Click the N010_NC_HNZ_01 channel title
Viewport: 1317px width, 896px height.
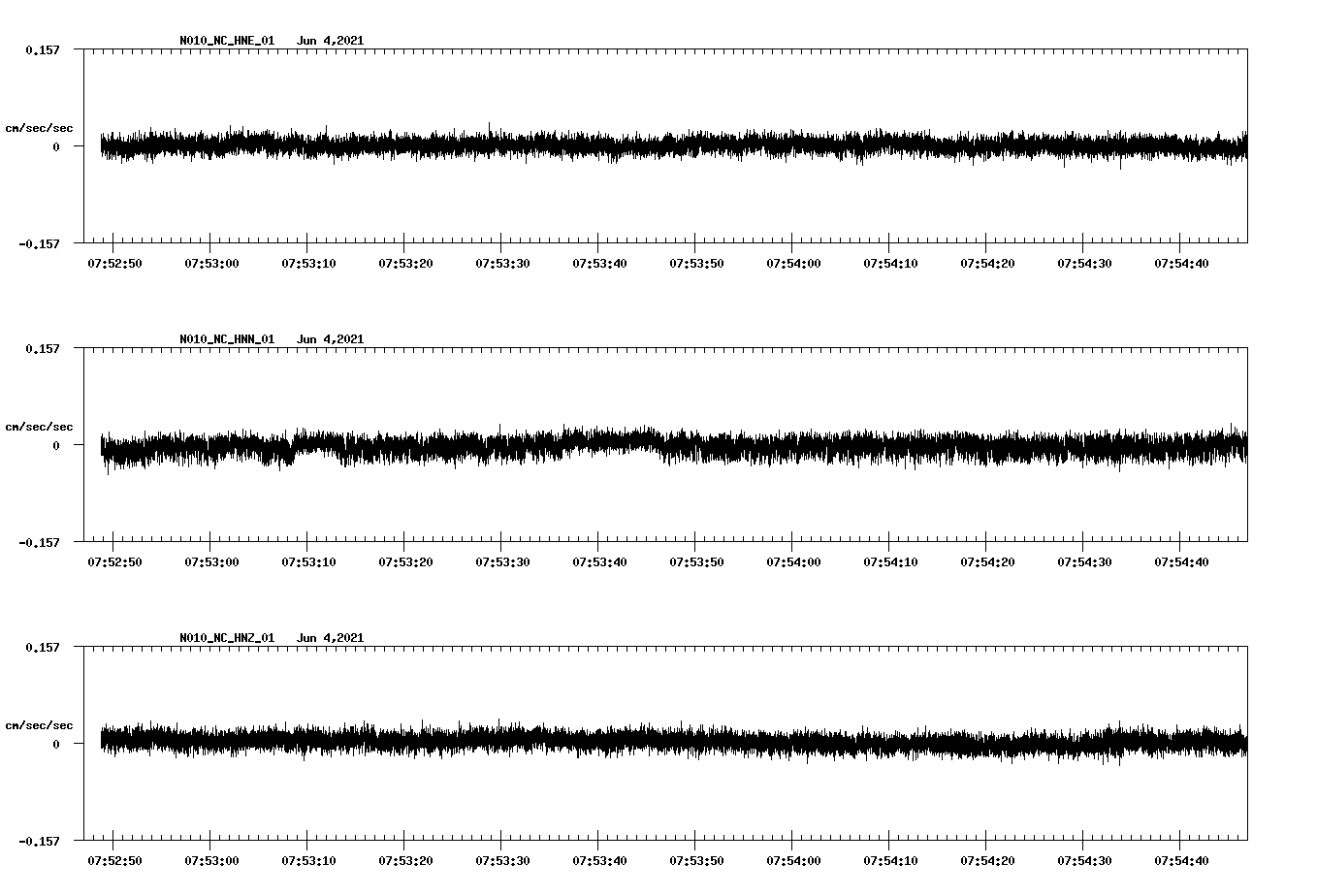tap(227, 638)
